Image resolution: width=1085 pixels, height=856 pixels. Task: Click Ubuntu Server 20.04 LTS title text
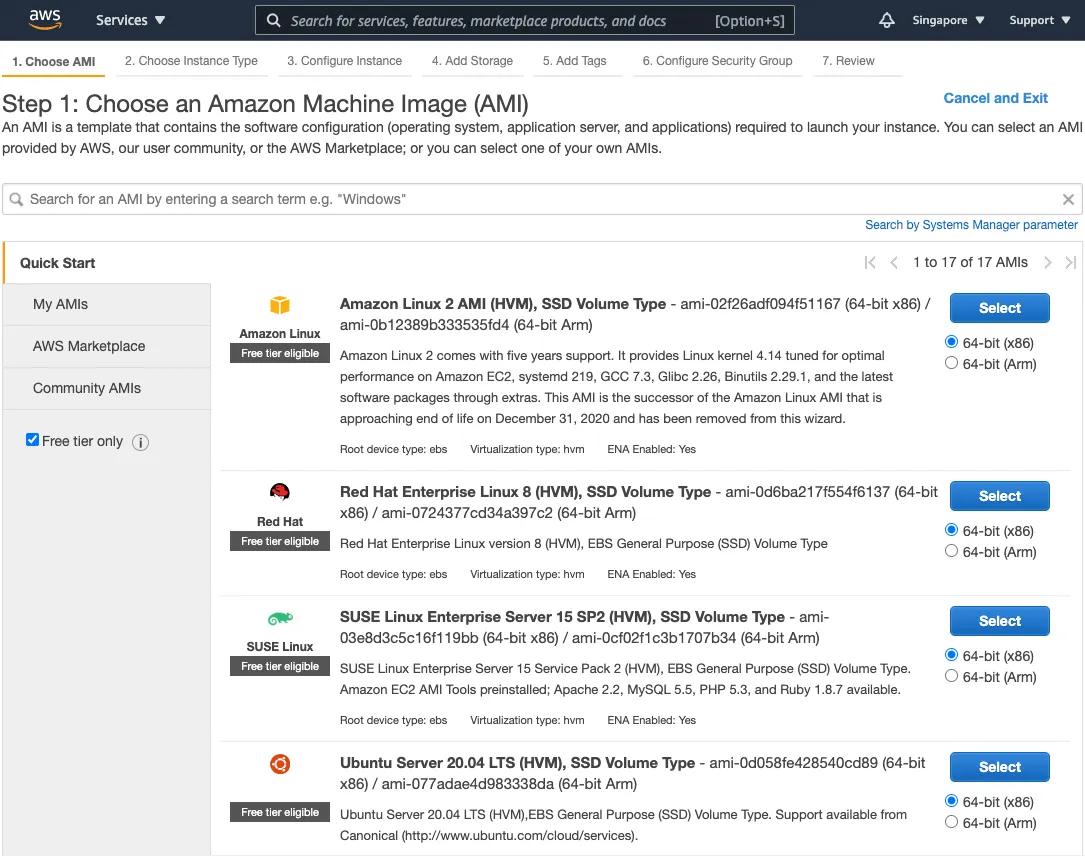tap(517, 763)
